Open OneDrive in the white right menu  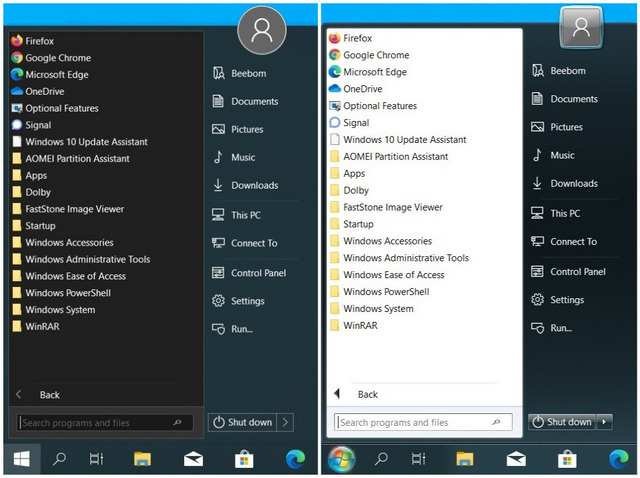[356, 89]
